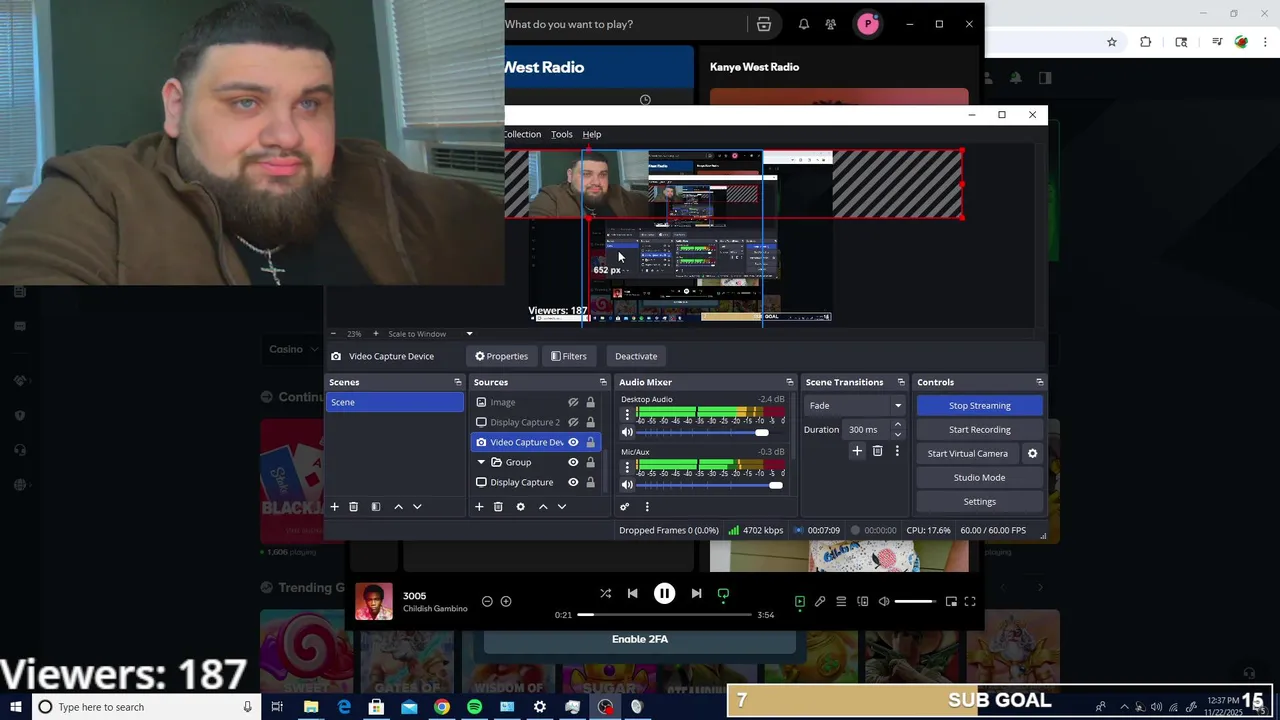Hide the Group source
The width and height of the screenshot is (1280, 720).
pyautogui.click(x=573, y=462)
